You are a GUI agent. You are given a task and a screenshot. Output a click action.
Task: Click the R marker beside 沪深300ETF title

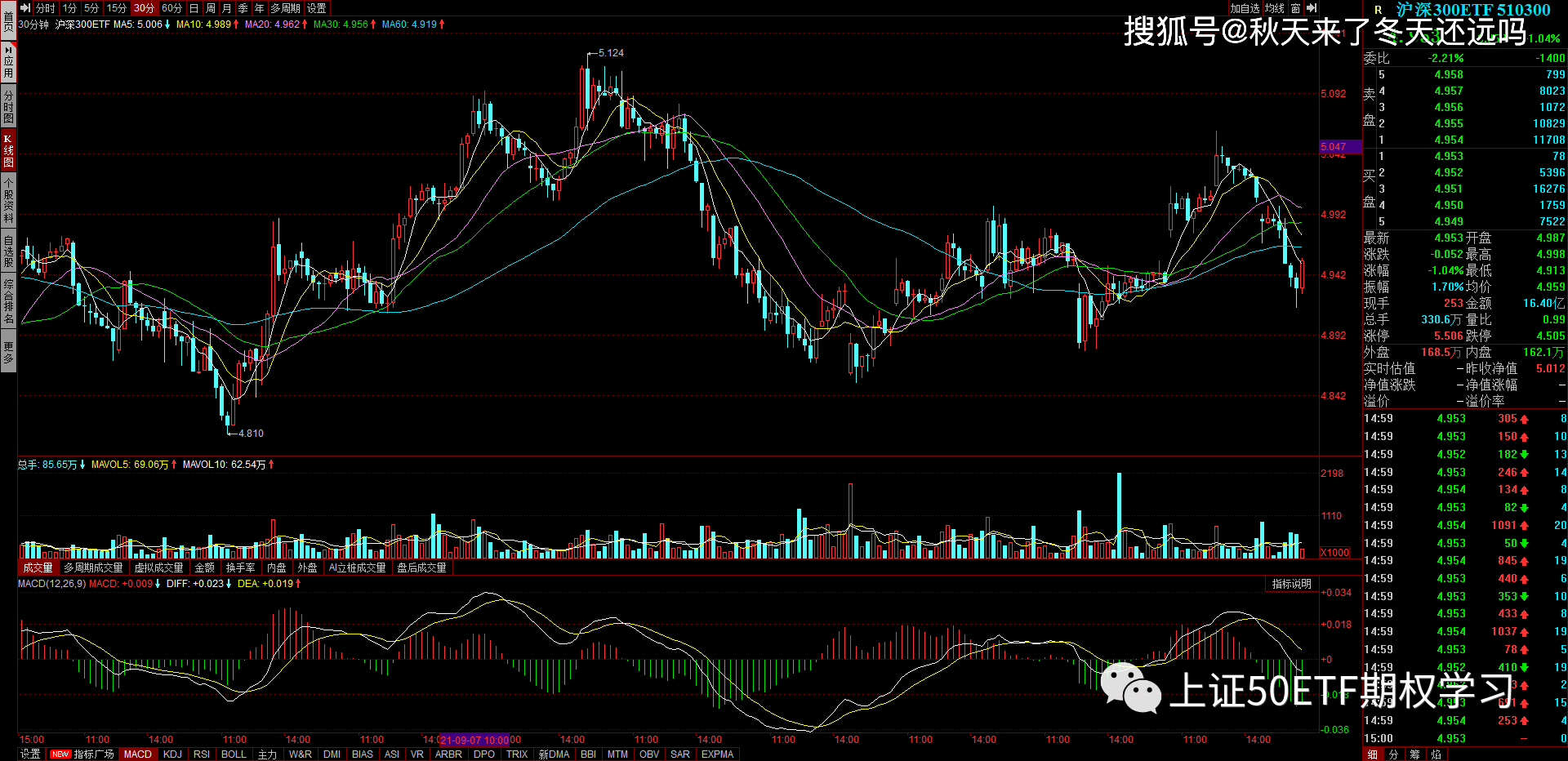coord(1378,10)
